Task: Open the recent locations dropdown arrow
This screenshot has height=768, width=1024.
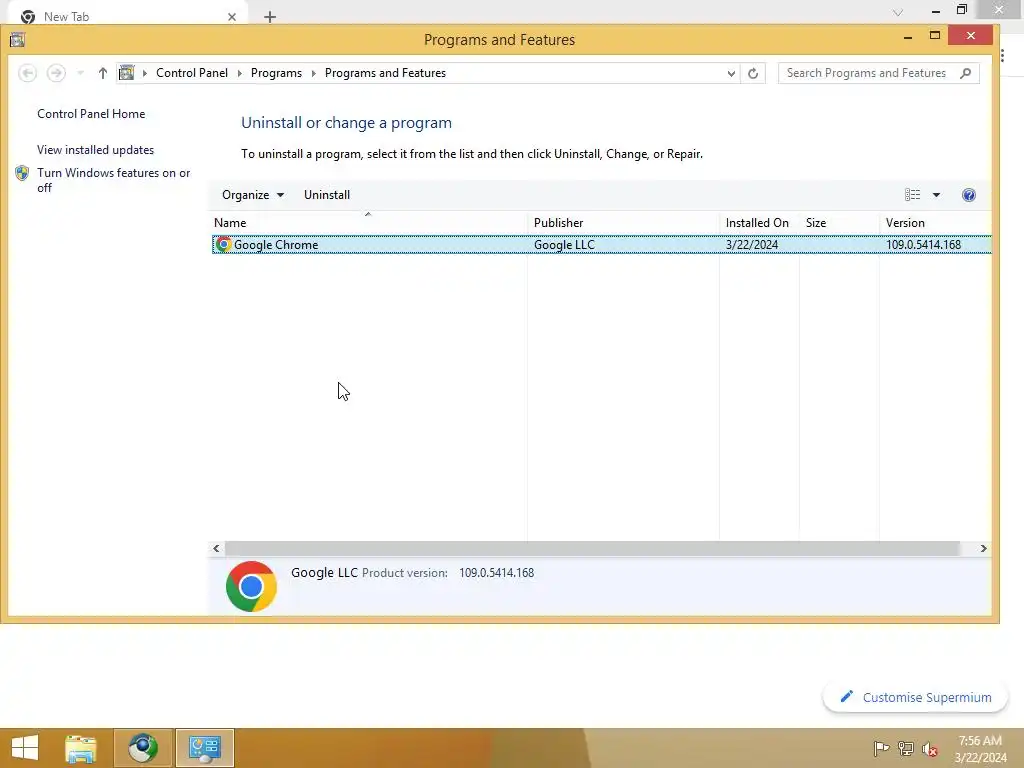Action: point(80,73)
